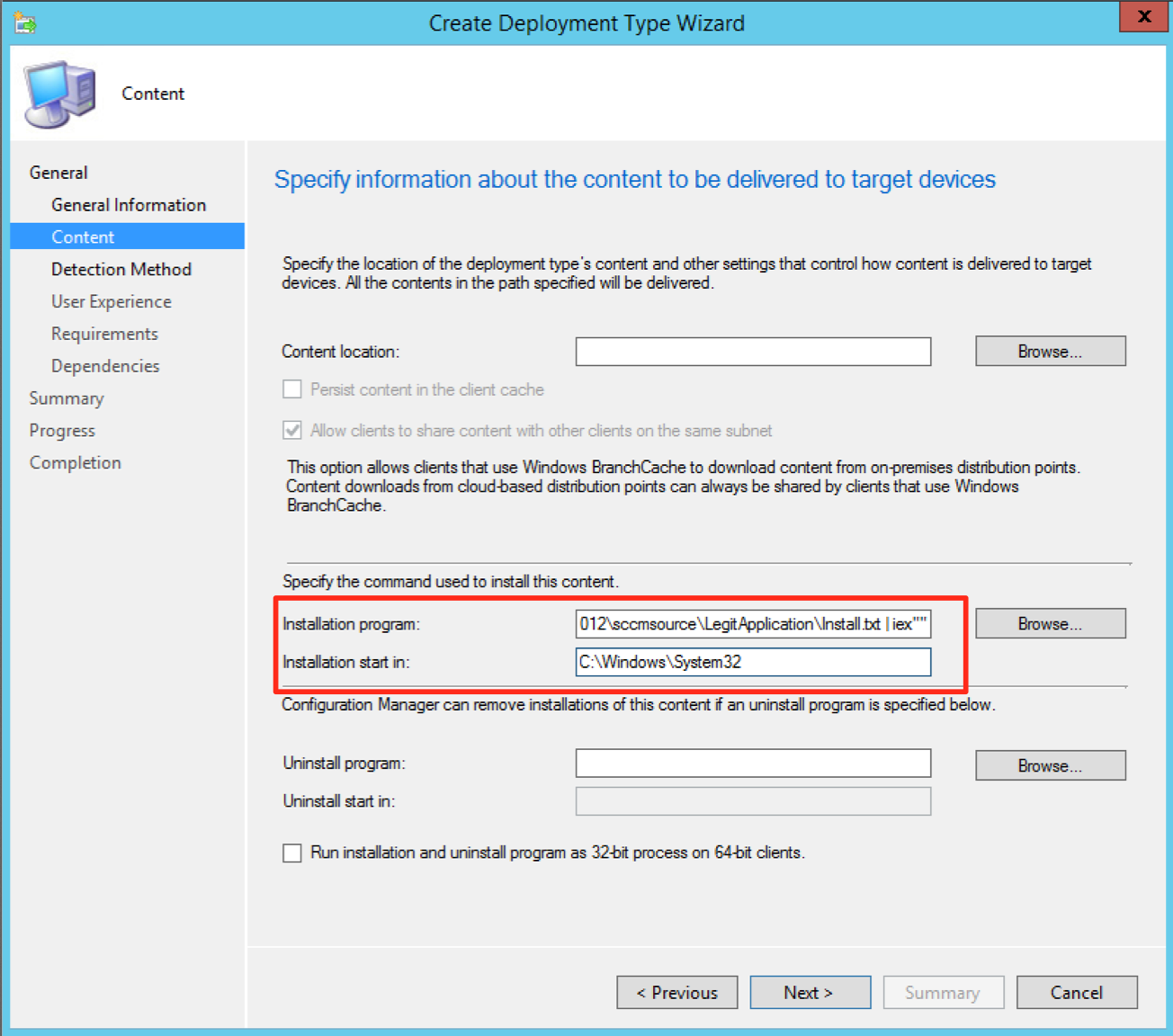Screen dimensions: 1173x1036
Task: Click the computer icon beside Content header
Action: coord(59,94)
